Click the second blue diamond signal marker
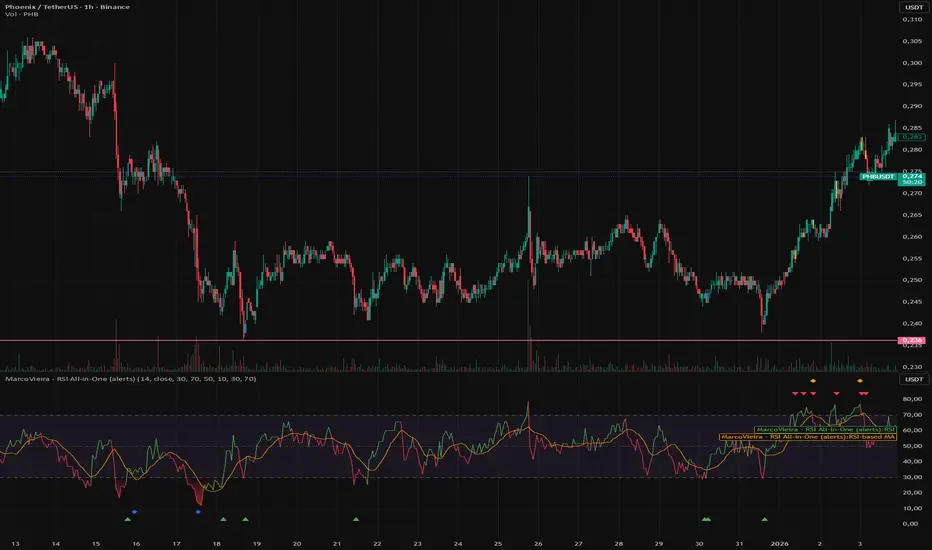 coord(198,511)
